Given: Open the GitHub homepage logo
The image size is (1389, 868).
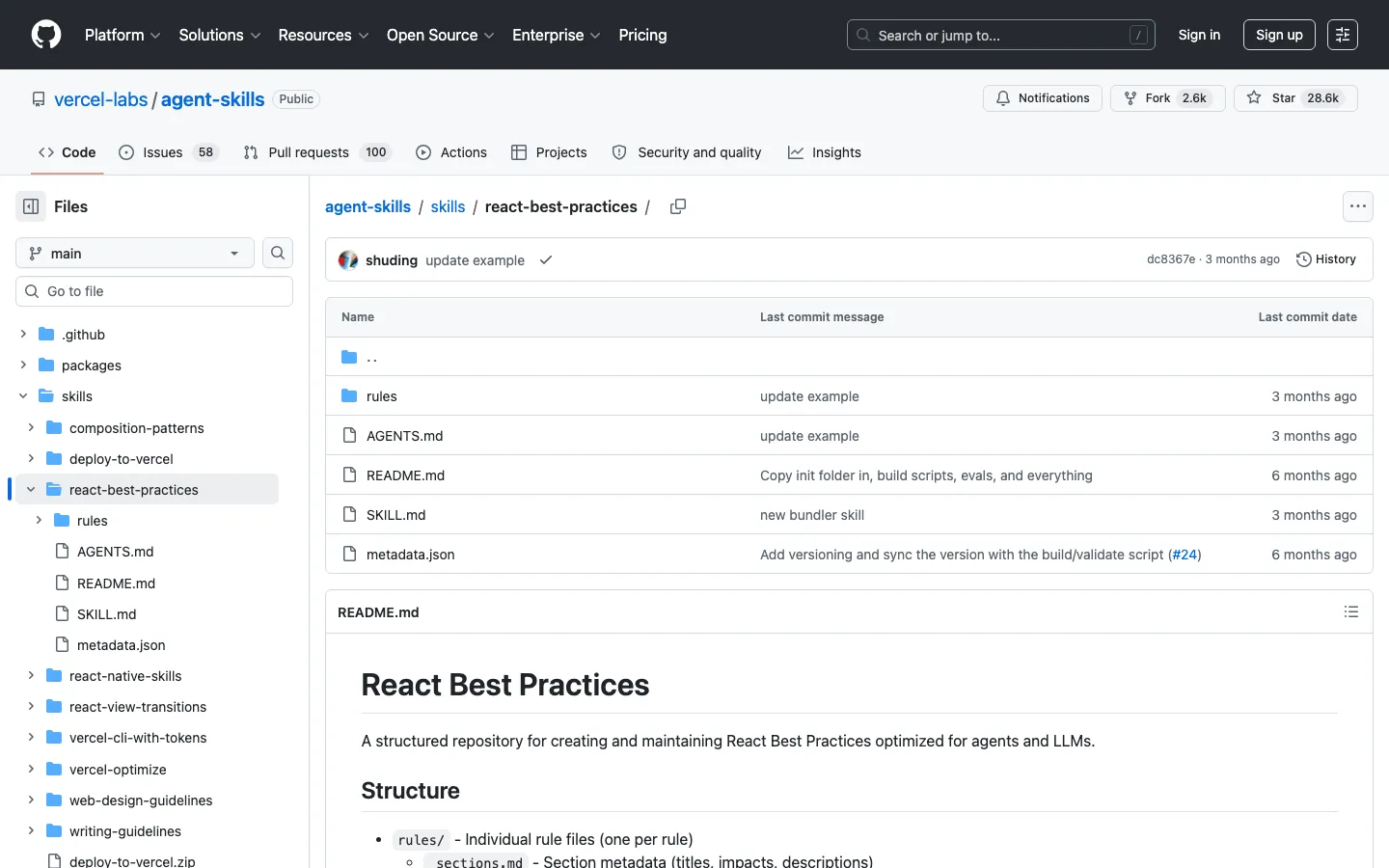Looking at the screenshot, I should (x=46, y=35).
